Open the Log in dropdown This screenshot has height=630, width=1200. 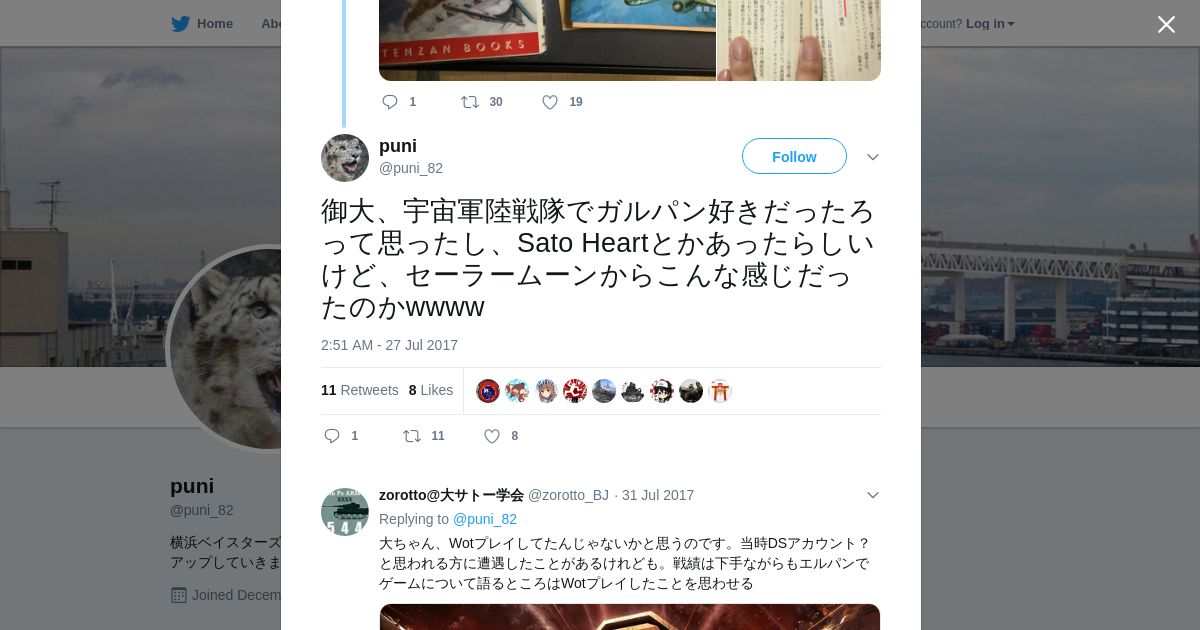990,24
